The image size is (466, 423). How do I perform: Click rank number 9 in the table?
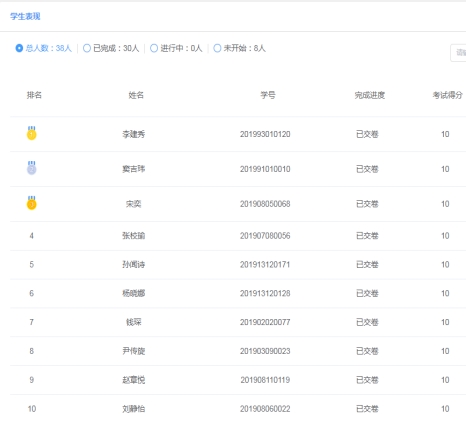(32, 380)
